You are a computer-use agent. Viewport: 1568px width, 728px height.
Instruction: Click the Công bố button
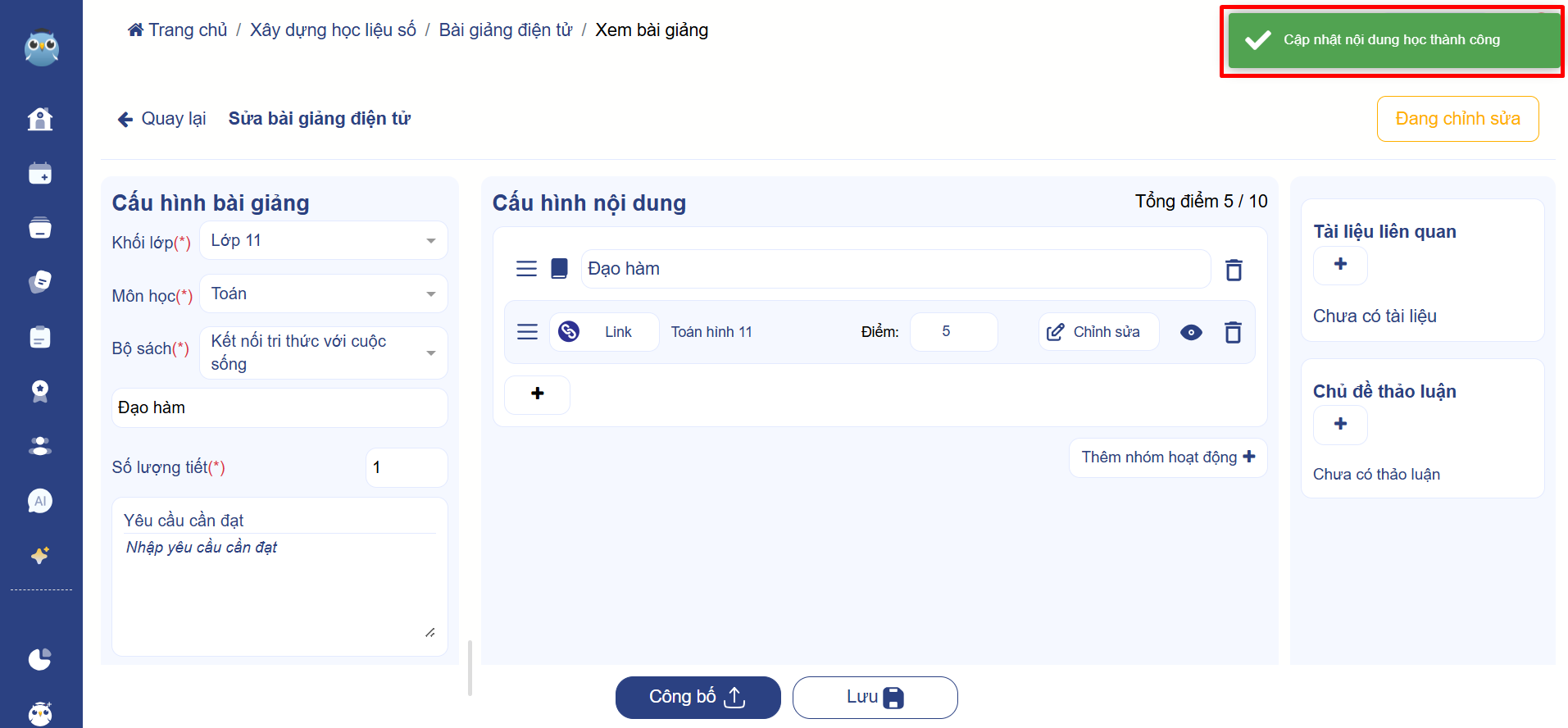698,697
